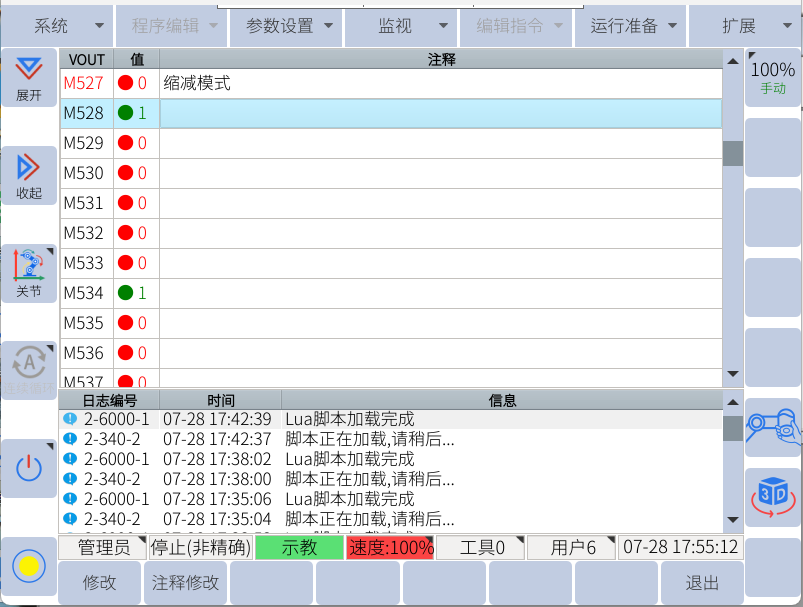The image size is (803, 607).
Task: Click the info icon of the first log entry
Action: point(70,419)
